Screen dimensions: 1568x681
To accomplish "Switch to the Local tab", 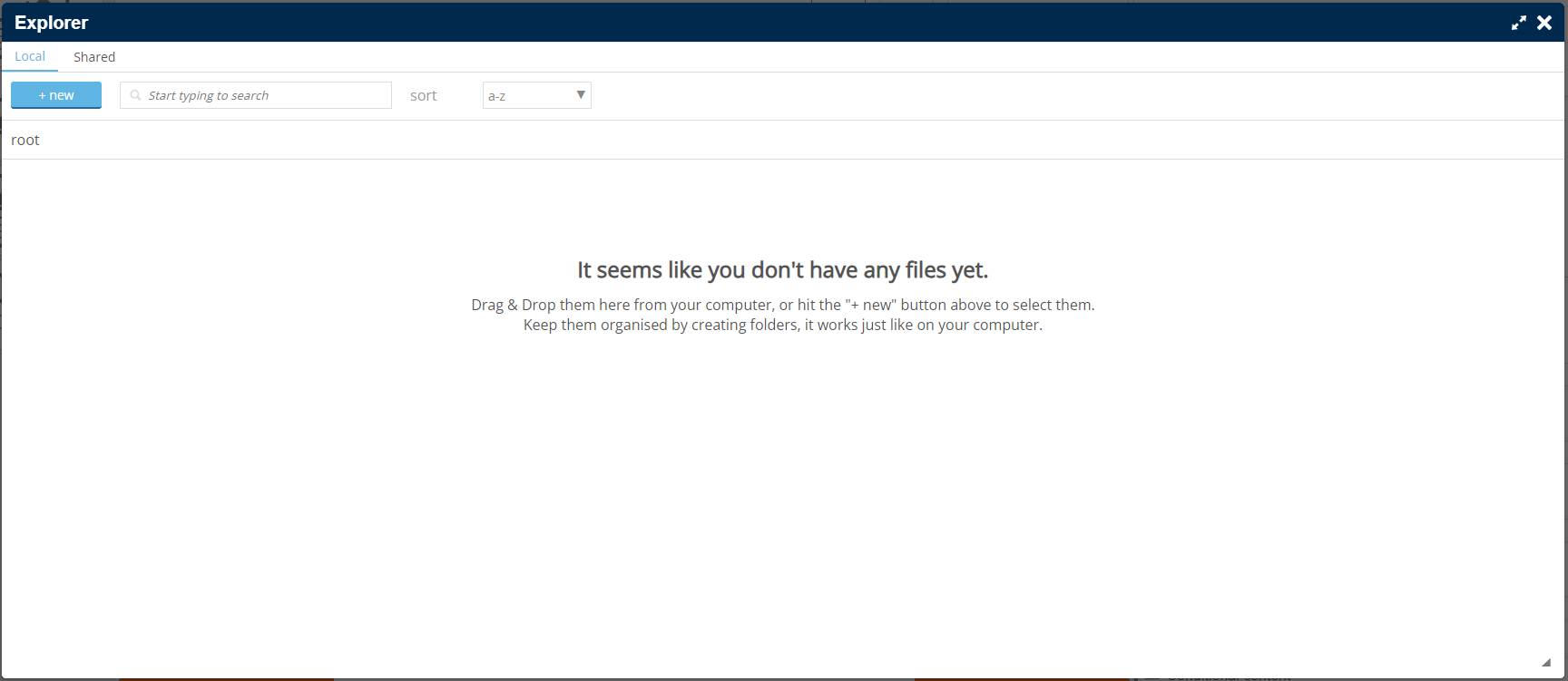I will pos(30,56).
